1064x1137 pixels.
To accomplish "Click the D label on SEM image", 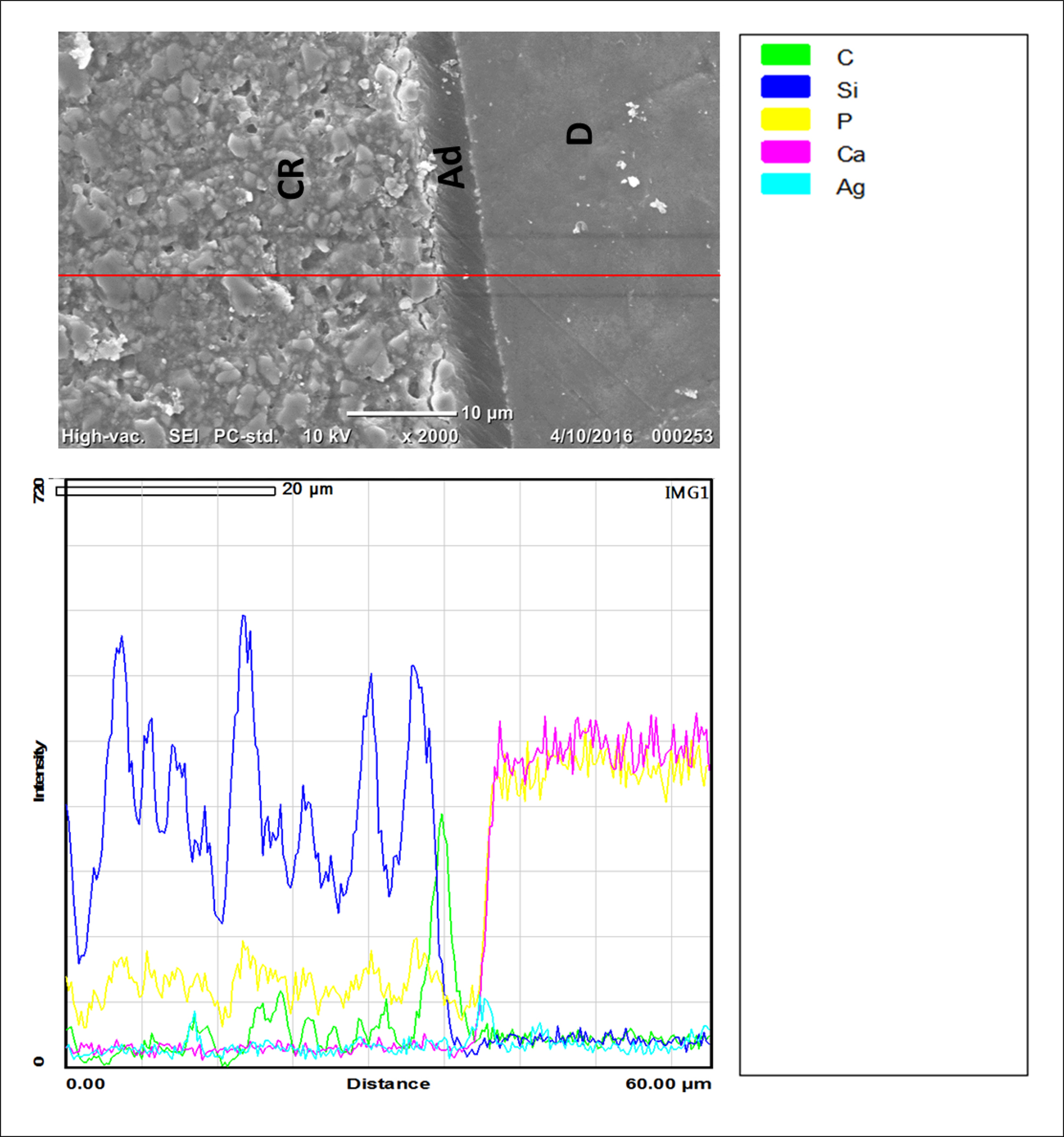I will tap(579, 135).
